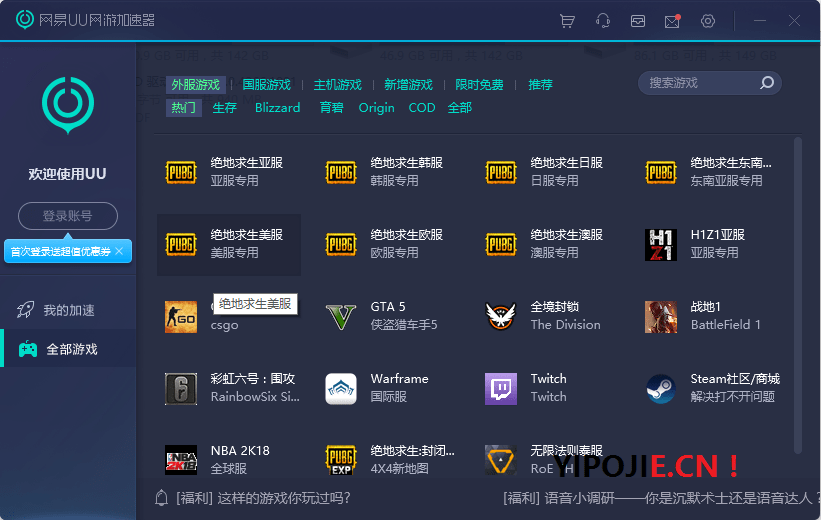The image size is (821, 520).
Task: Choose The Division game icon
Action: click(501, 317)
